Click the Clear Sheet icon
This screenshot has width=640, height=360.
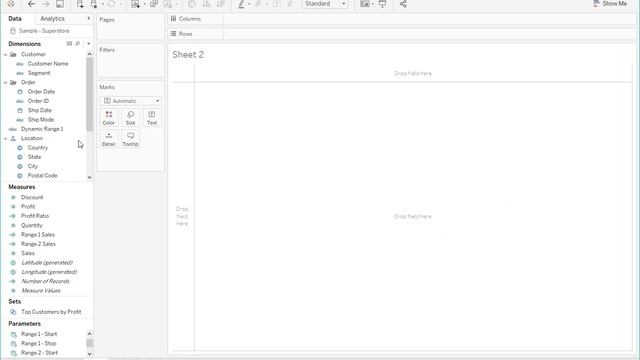click(x=168, y=4)
